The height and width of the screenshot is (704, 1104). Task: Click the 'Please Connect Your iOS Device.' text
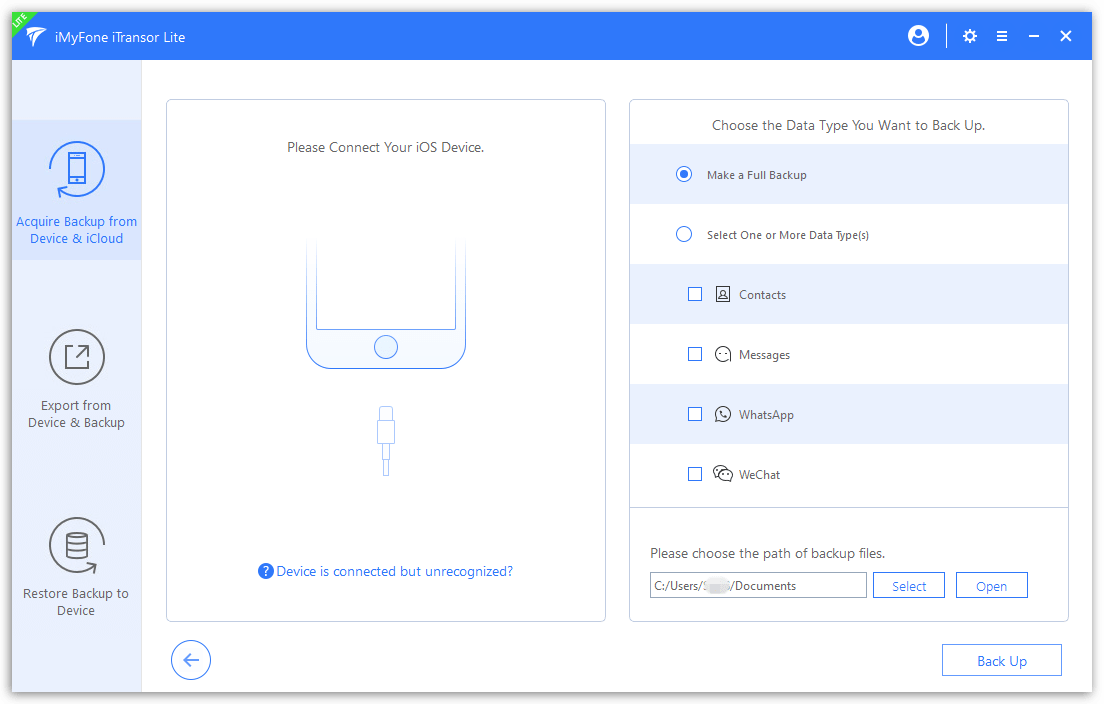(386, 148)
